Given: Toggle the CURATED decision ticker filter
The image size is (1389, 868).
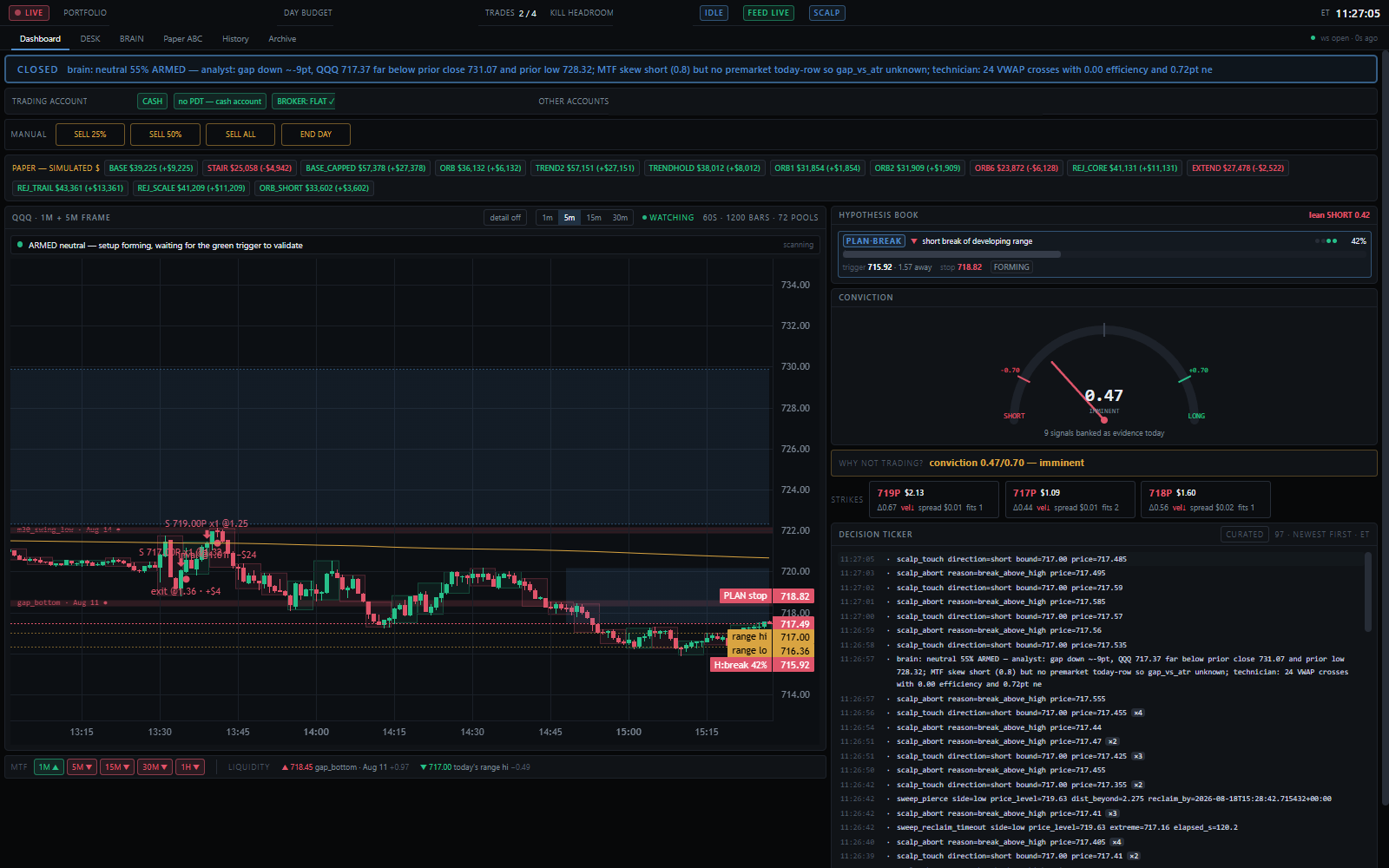Looking at the screenshot, I should [1244, 535].
